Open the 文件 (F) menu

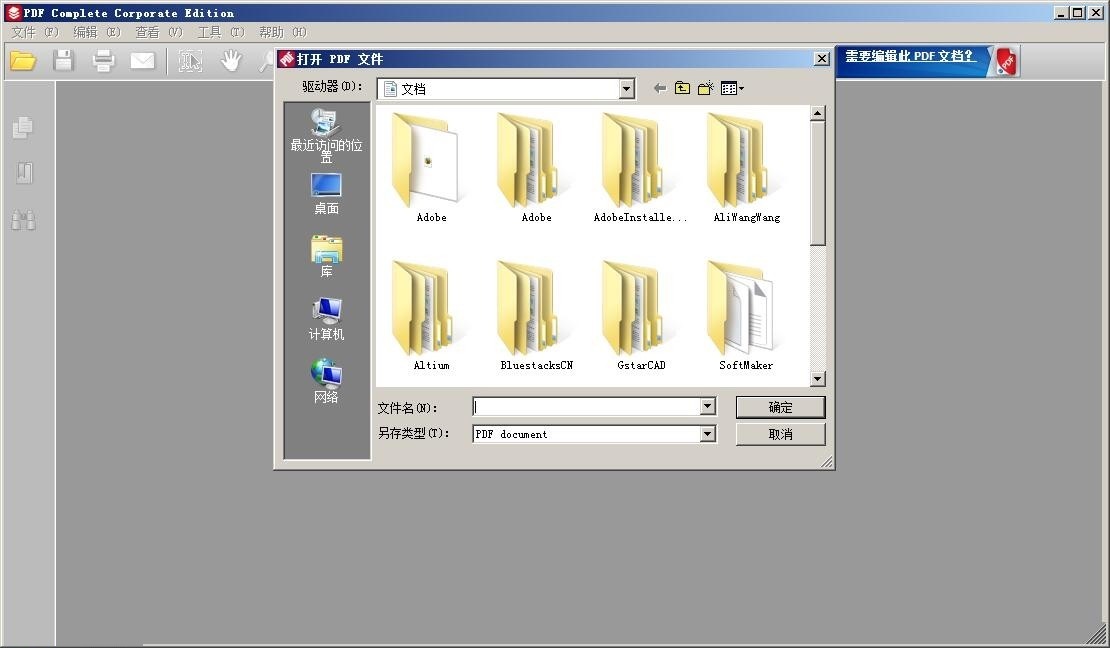35,32
